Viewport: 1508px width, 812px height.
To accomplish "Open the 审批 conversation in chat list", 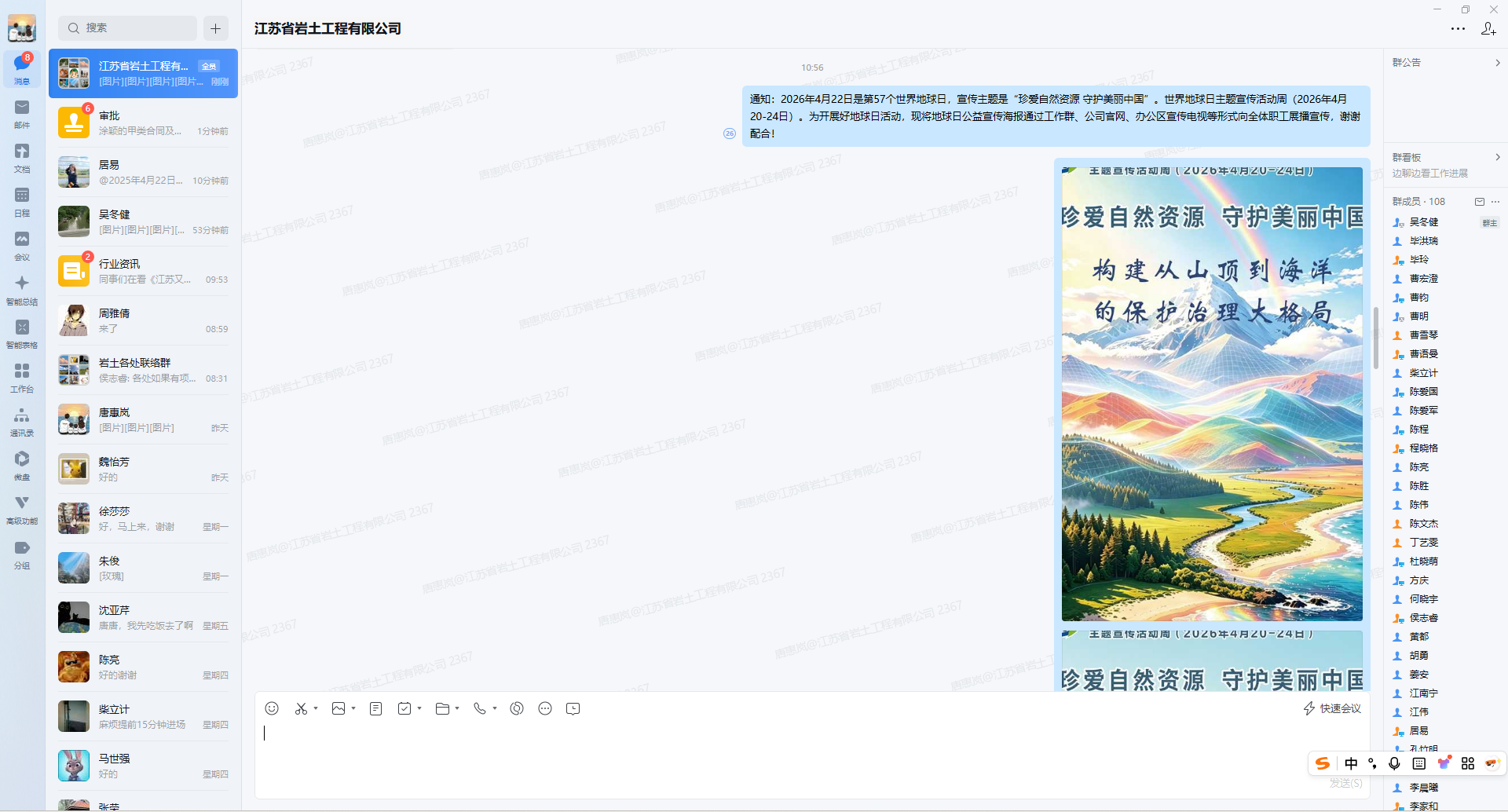I will click(x=143, y=123).
